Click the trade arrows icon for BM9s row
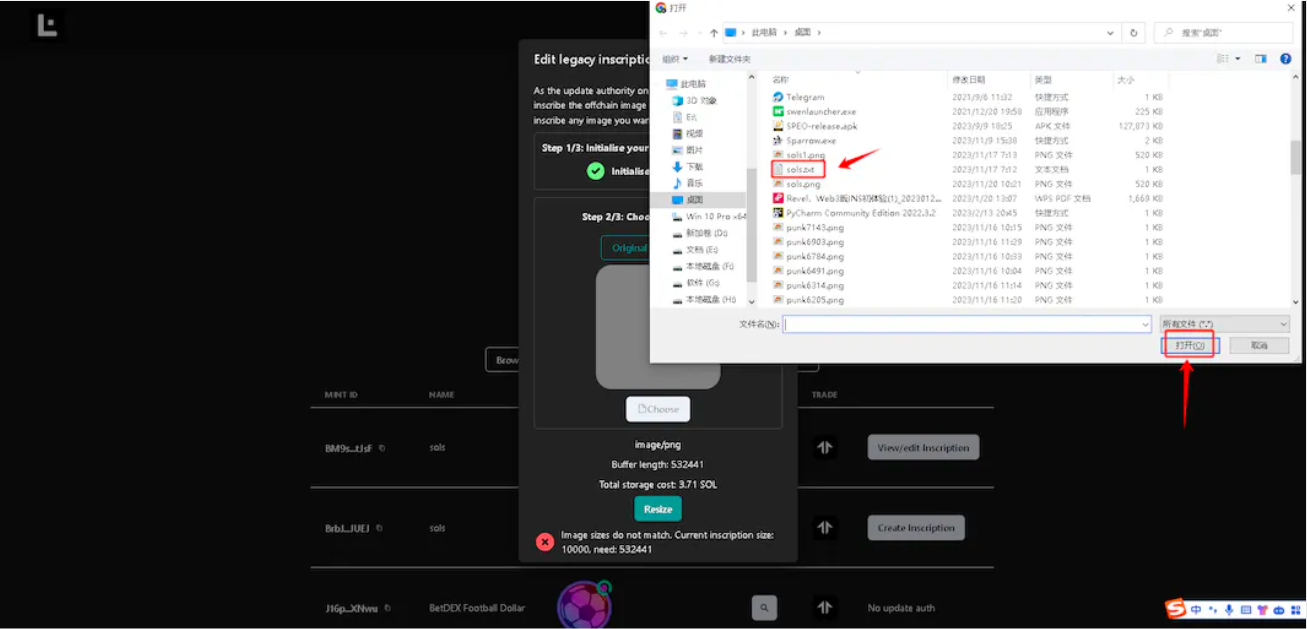Screen dimensions: 1307x629 pyautogui.click(x=824, y=447)
